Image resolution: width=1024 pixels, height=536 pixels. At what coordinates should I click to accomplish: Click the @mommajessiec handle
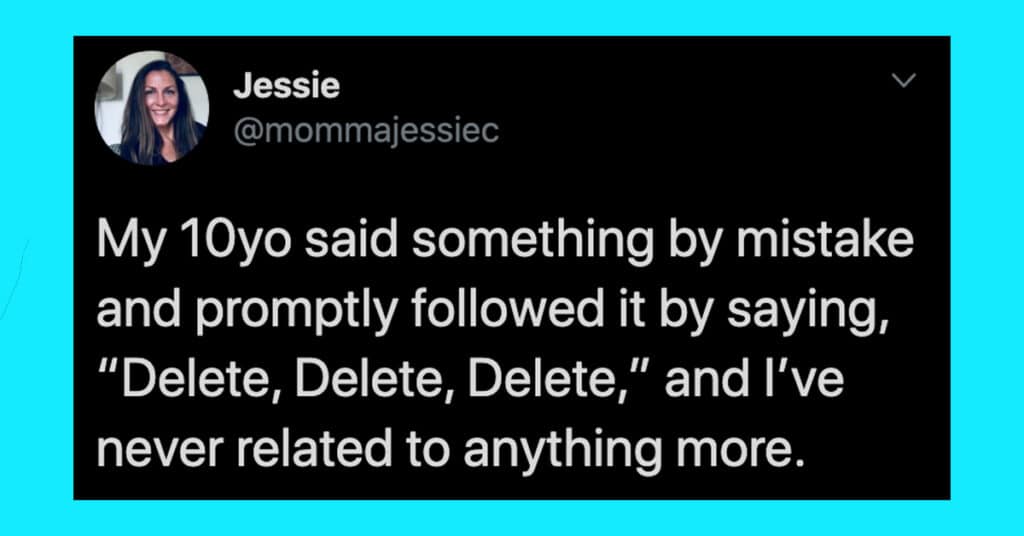tap(365, 129)
